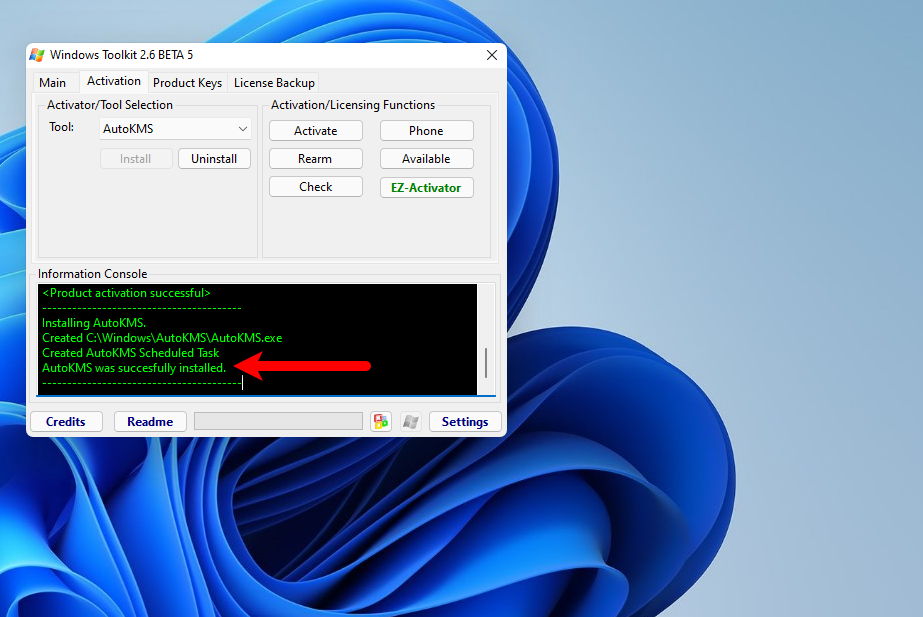Click the Windows Toolkit title bar icon

[37, 55]
